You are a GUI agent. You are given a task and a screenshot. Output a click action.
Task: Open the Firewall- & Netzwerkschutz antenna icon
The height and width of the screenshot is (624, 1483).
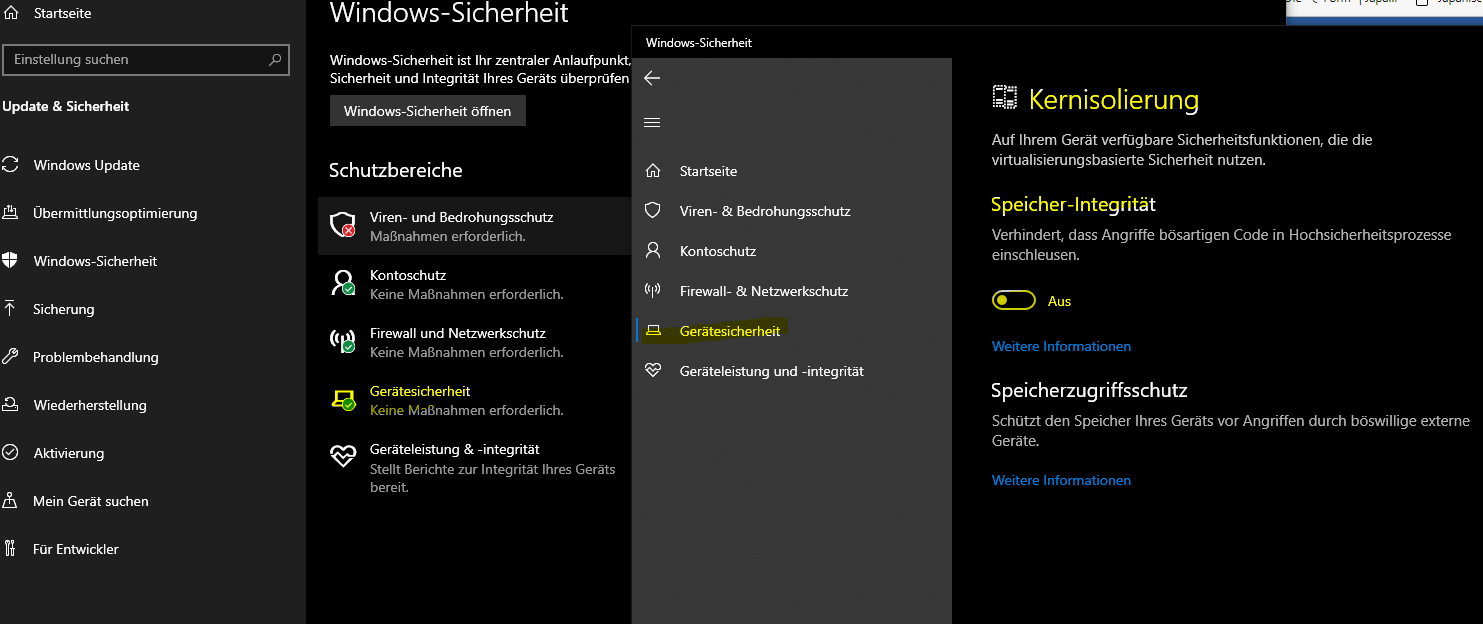click(653, 291)
